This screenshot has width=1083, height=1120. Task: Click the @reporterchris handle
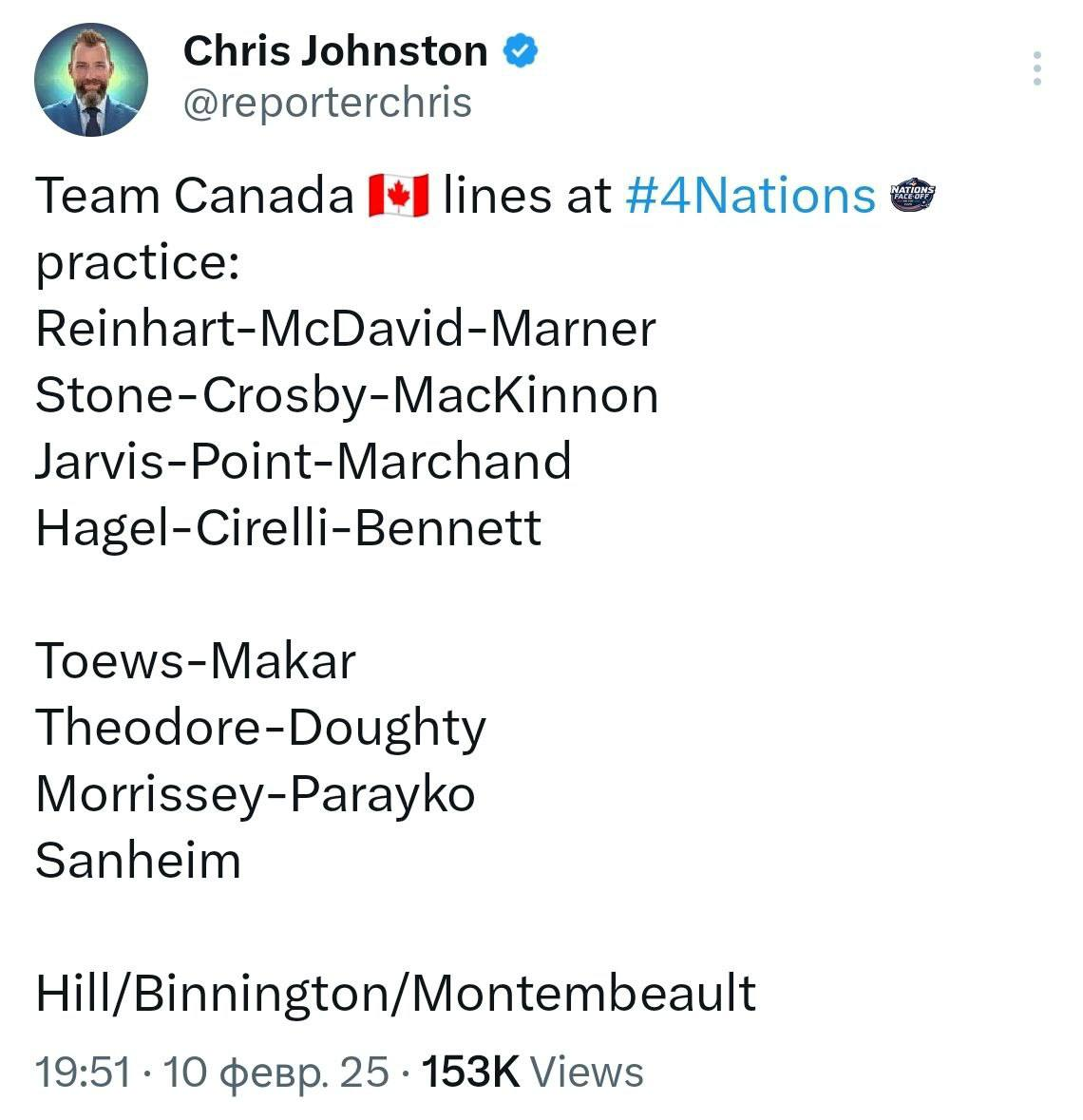[x=327, y=103]
